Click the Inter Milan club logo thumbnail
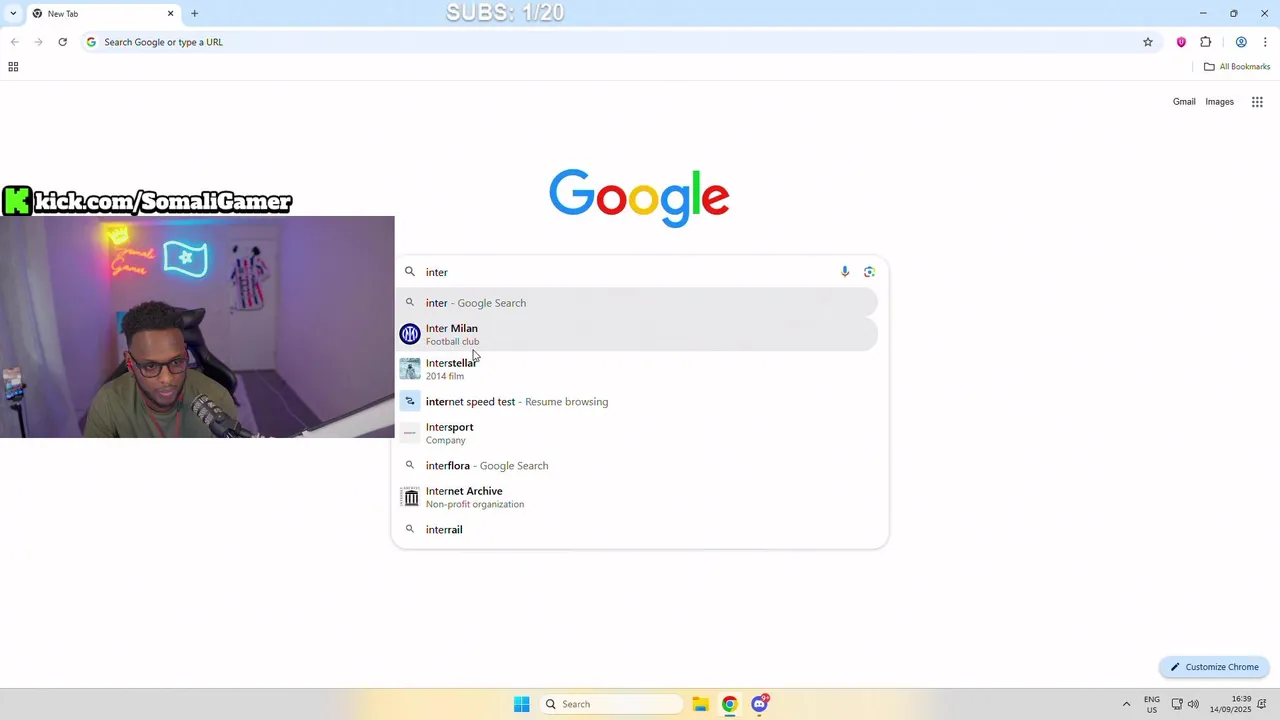This screenshot has height=720, width=1280. pyautogui.click(x=410, y=334)
